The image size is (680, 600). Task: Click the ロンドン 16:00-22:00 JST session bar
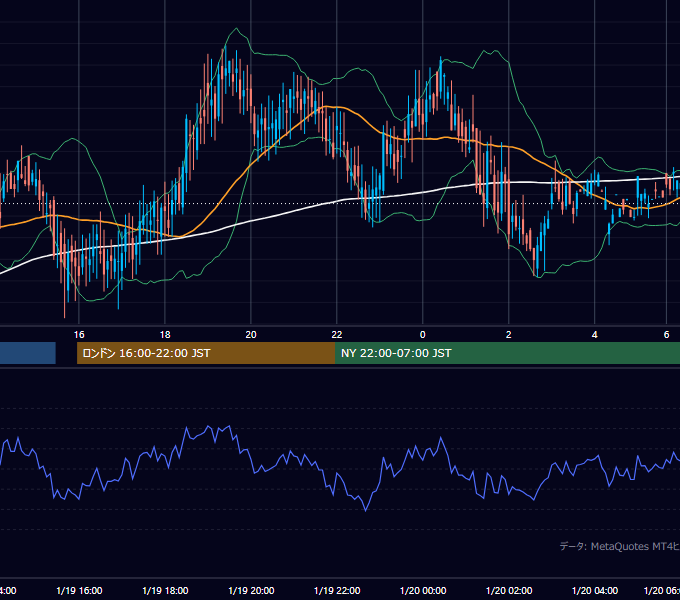[x=206, y=353]
